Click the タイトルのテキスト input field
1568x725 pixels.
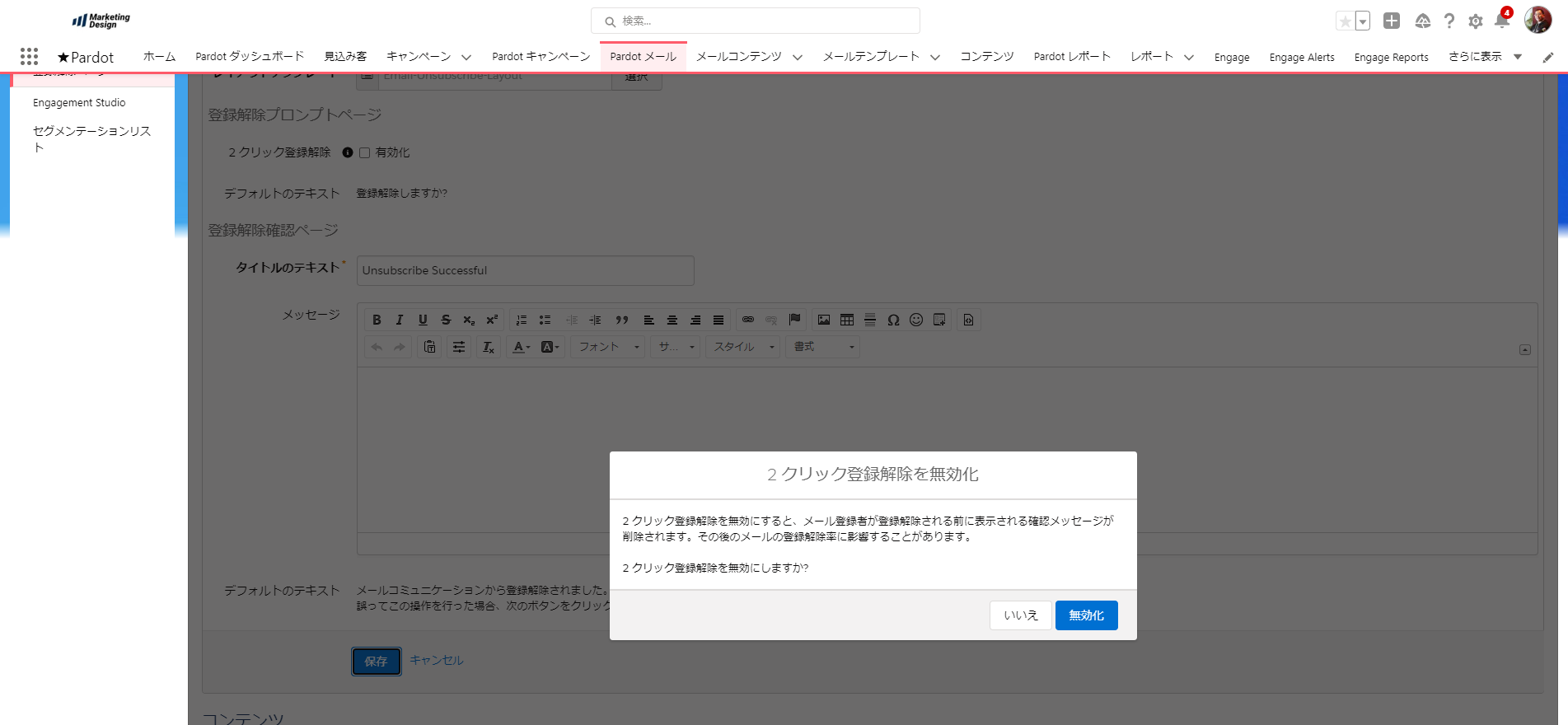coord(525,270)
